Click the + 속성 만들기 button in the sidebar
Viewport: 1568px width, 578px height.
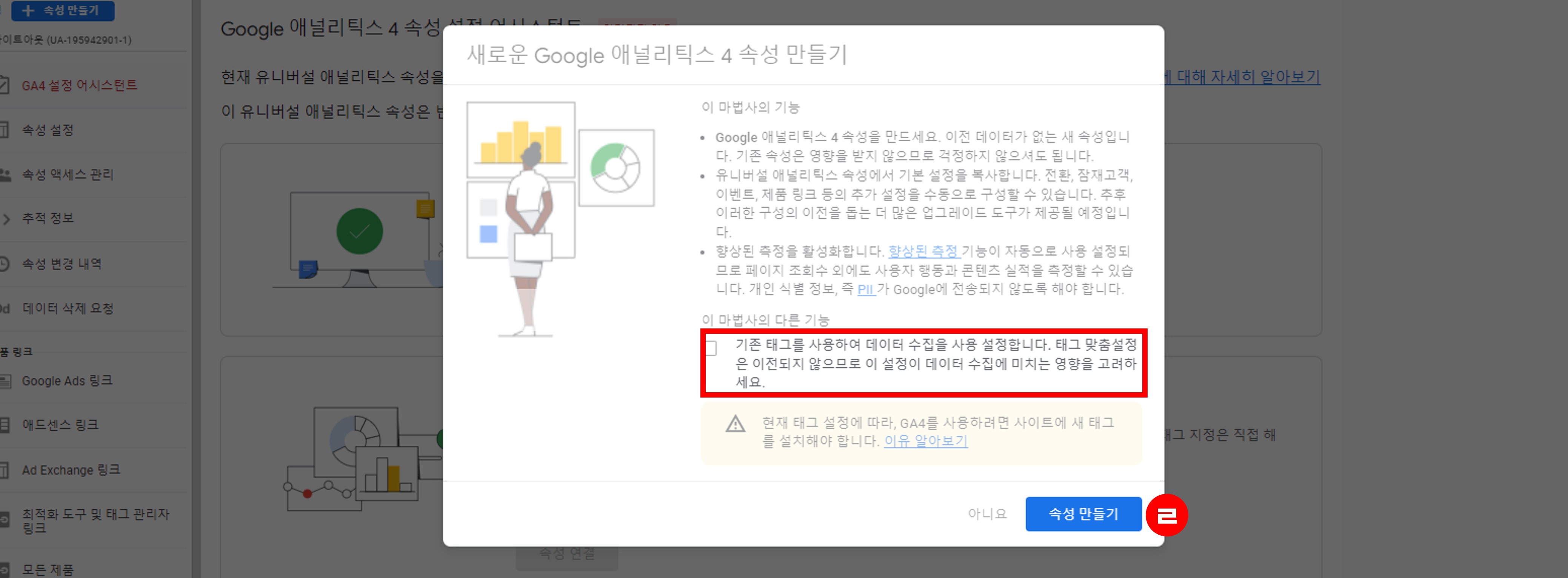(x=63, y=10)
